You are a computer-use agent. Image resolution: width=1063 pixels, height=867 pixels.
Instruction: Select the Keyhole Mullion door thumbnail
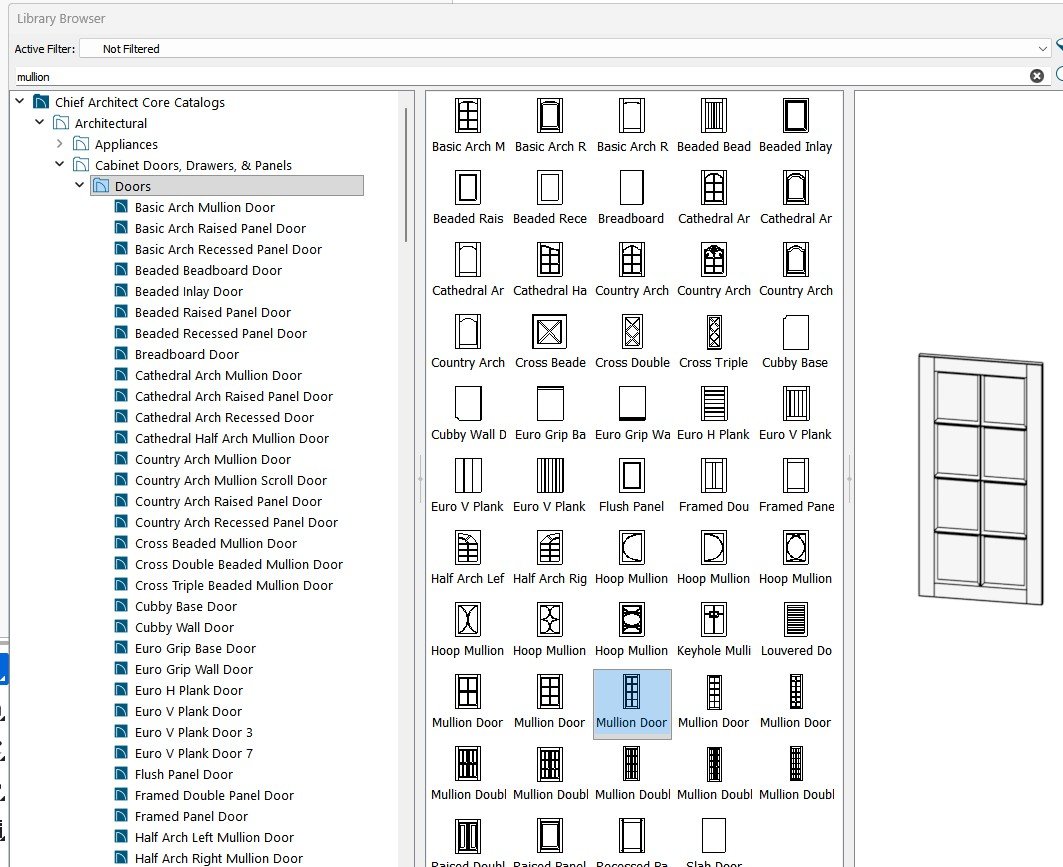tap(713, 620)
